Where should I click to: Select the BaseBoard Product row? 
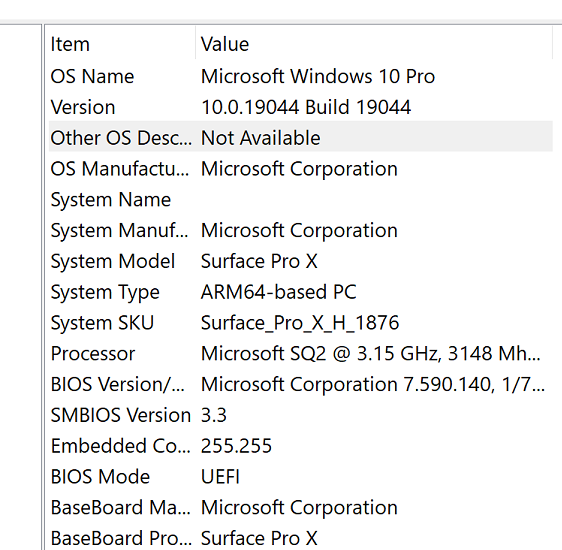[300, 537]
